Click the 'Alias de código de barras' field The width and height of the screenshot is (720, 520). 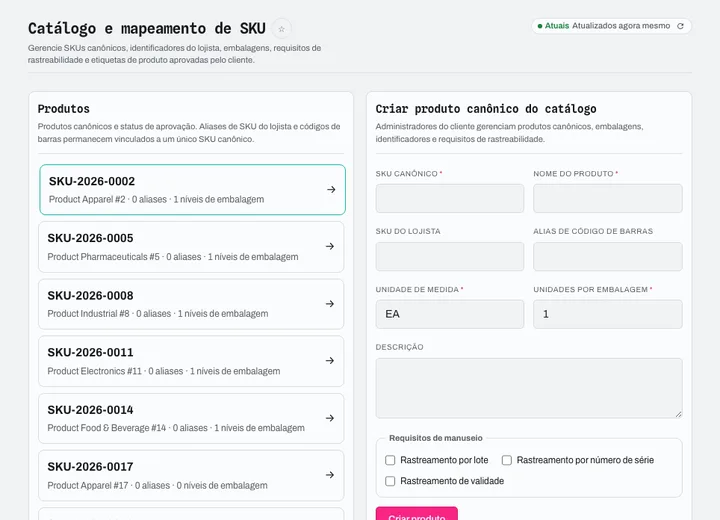pyautogui.click(x=608, y=256)
